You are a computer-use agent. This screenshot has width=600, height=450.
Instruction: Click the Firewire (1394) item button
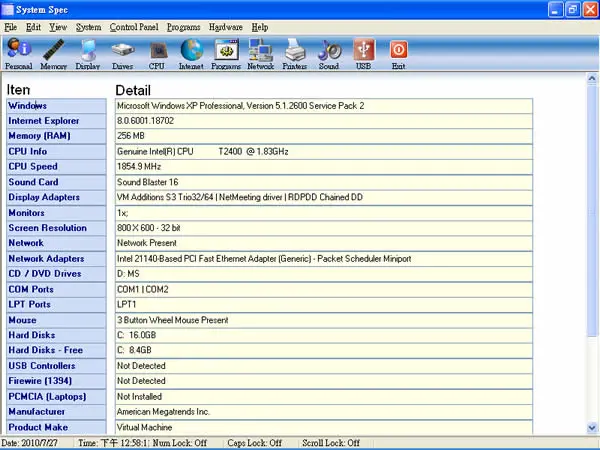pyautogui.click(x=57, y=381)
